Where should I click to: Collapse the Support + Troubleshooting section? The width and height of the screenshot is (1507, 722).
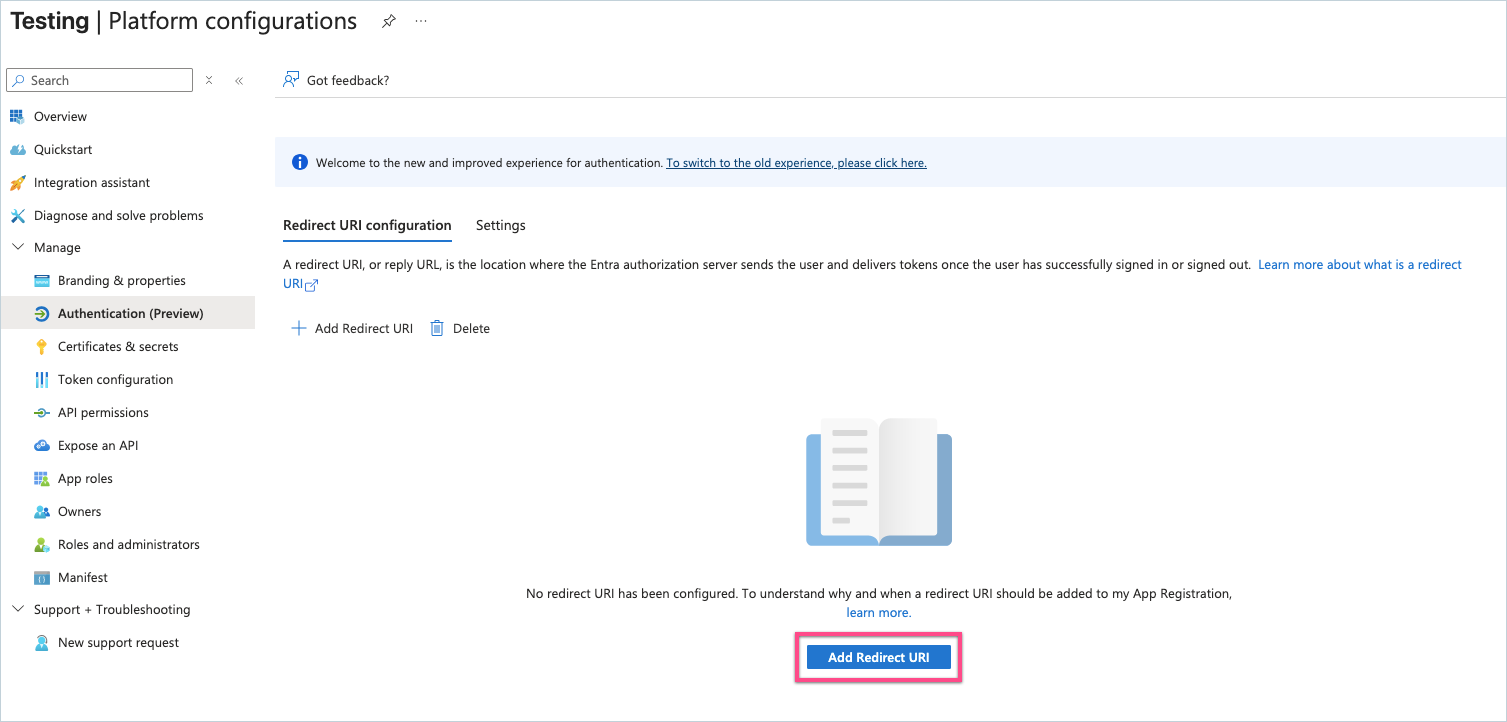[17, 610]
